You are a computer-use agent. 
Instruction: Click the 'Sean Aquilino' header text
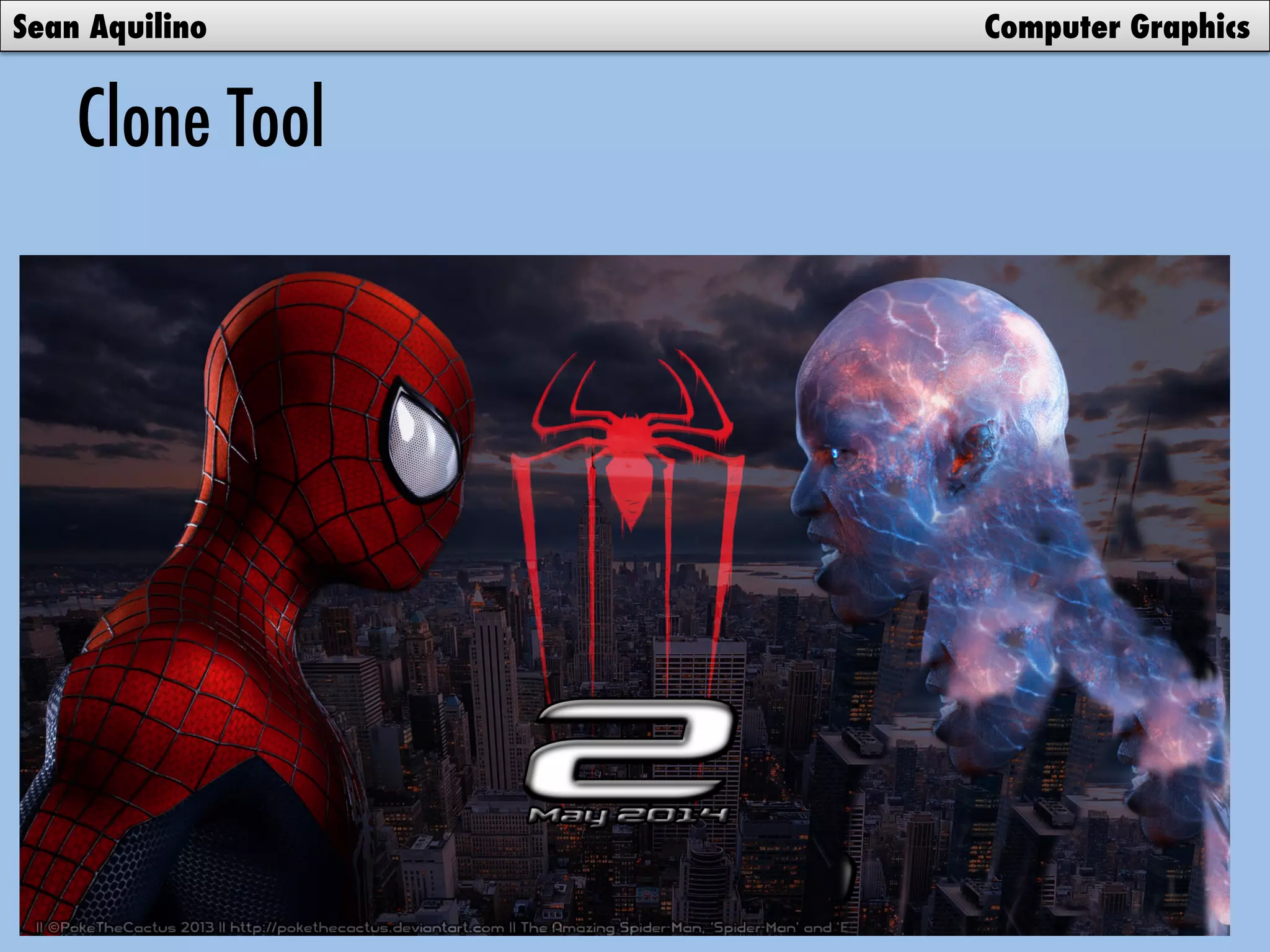pos(110,27)
